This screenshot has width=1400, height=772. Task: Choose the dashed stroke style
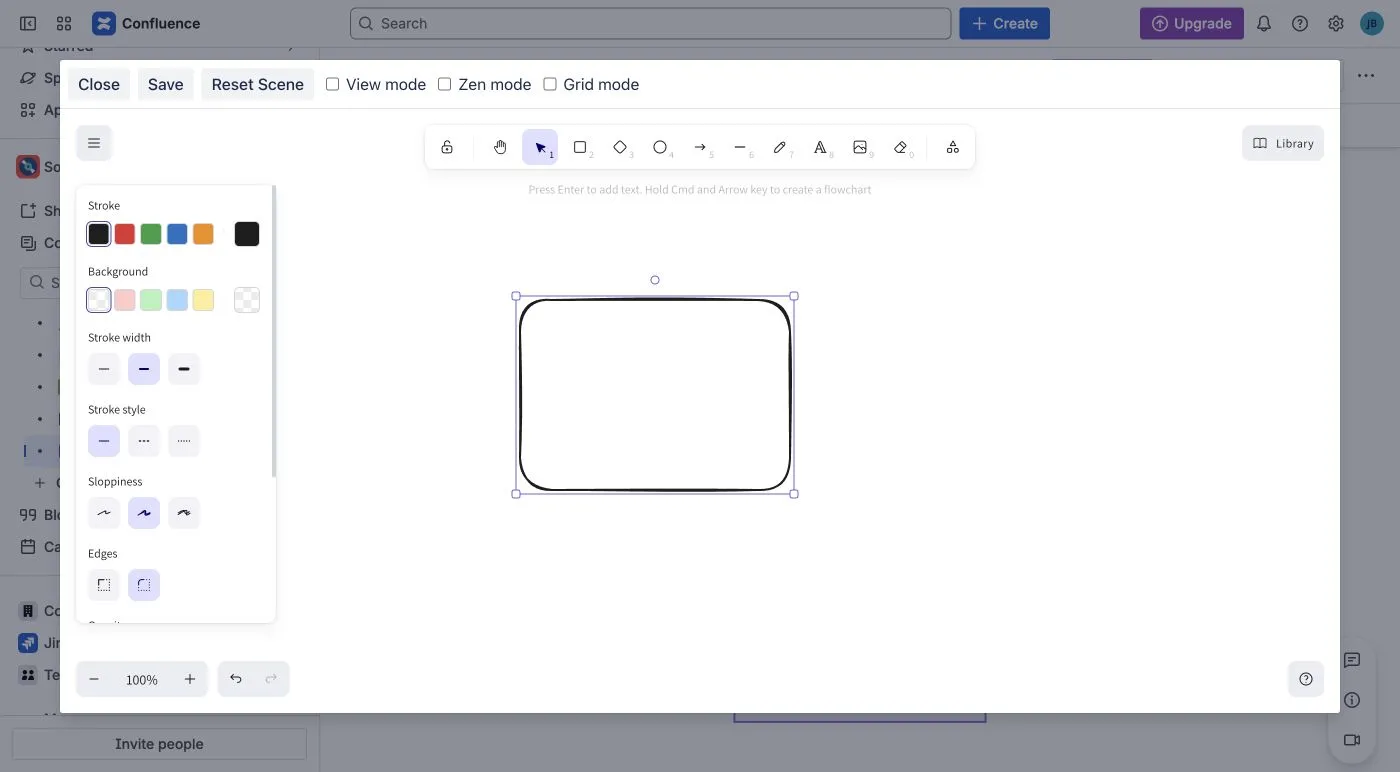[144, 441]
